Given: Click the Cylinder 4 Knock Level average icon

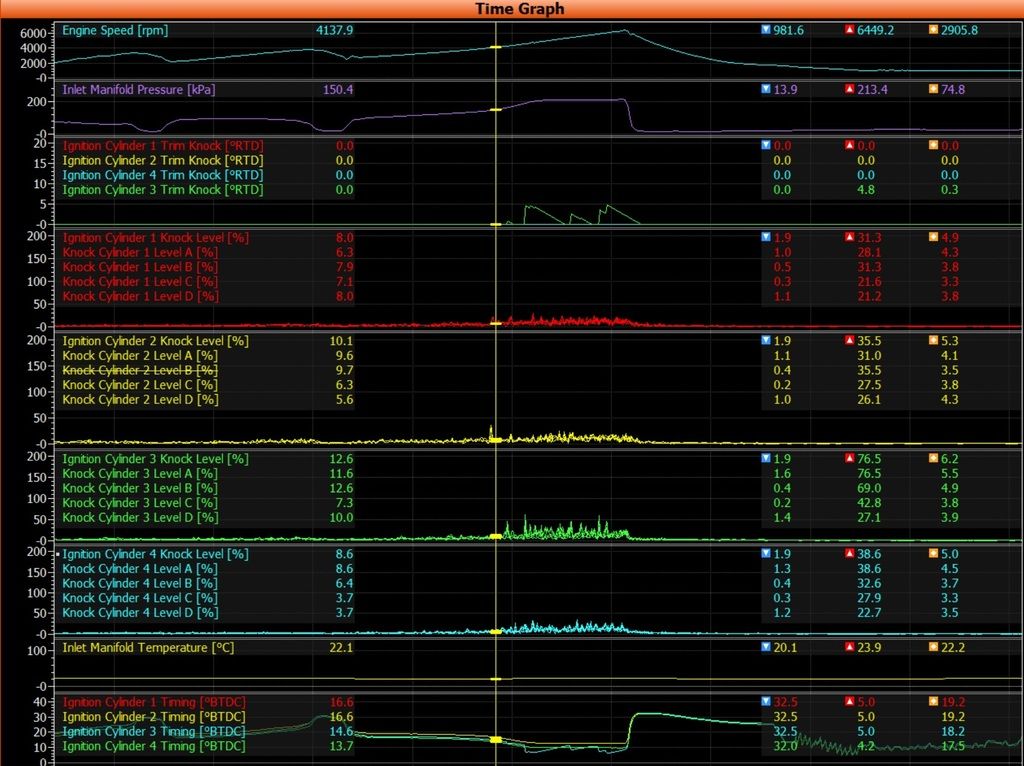Looking at the screenshot, I should [934, 554].
